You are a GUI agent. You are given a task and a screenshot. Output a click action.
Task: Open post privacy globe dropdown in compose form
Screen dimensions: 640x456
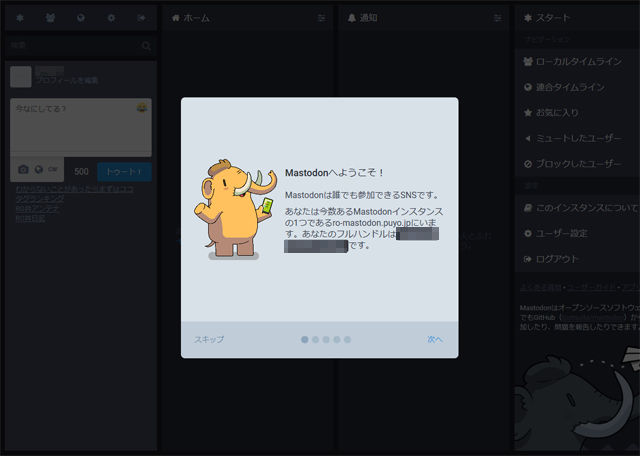39,169
